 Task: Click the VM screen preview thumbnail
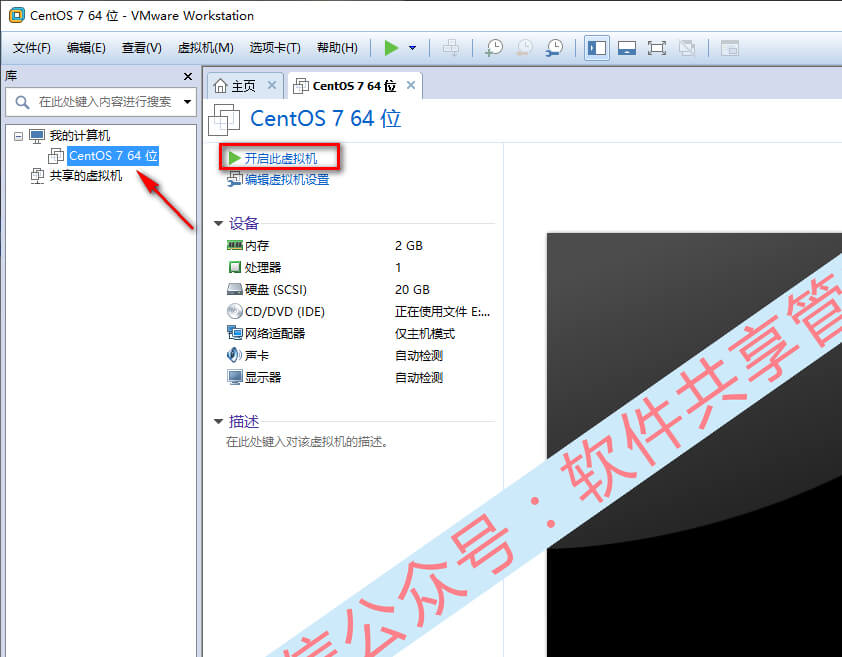[694, 445]
